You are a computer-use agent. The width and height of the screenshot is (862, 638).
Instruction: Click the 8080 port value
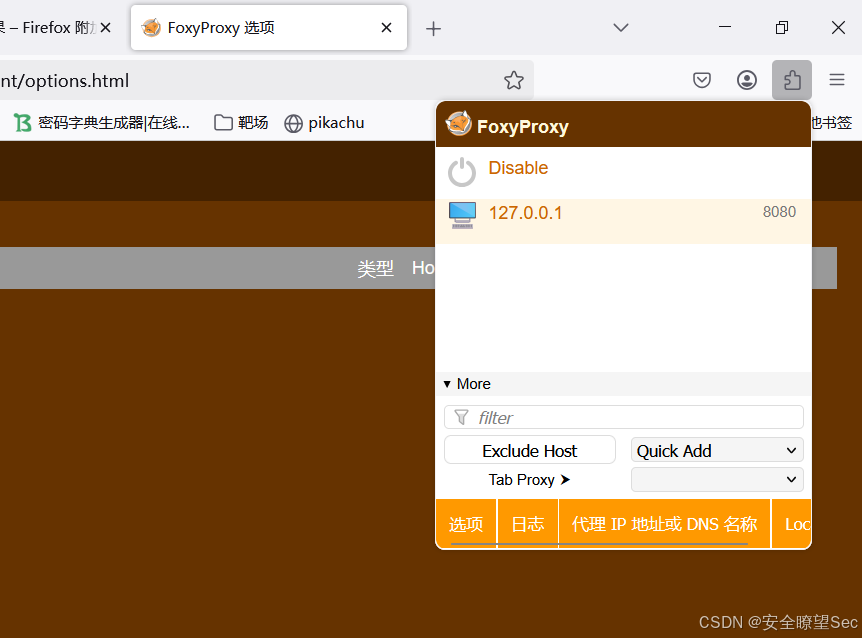tap(779, 212)
